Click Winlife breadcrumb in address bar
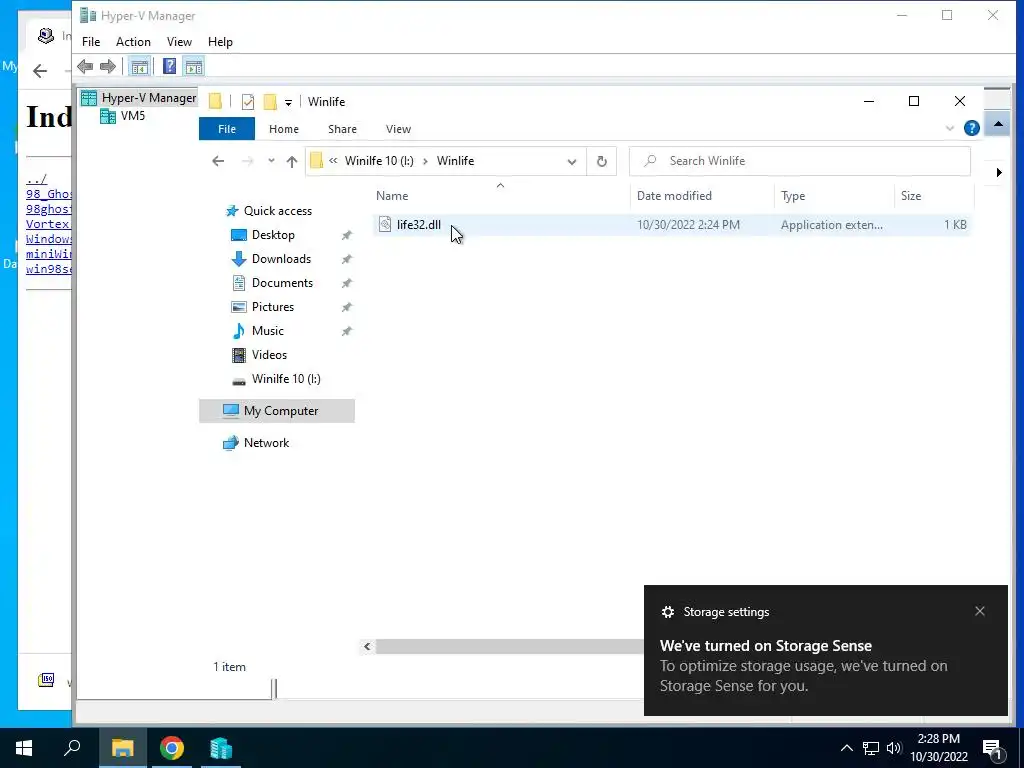Viewport: 1024px width, 768px height. pos(455,161)
